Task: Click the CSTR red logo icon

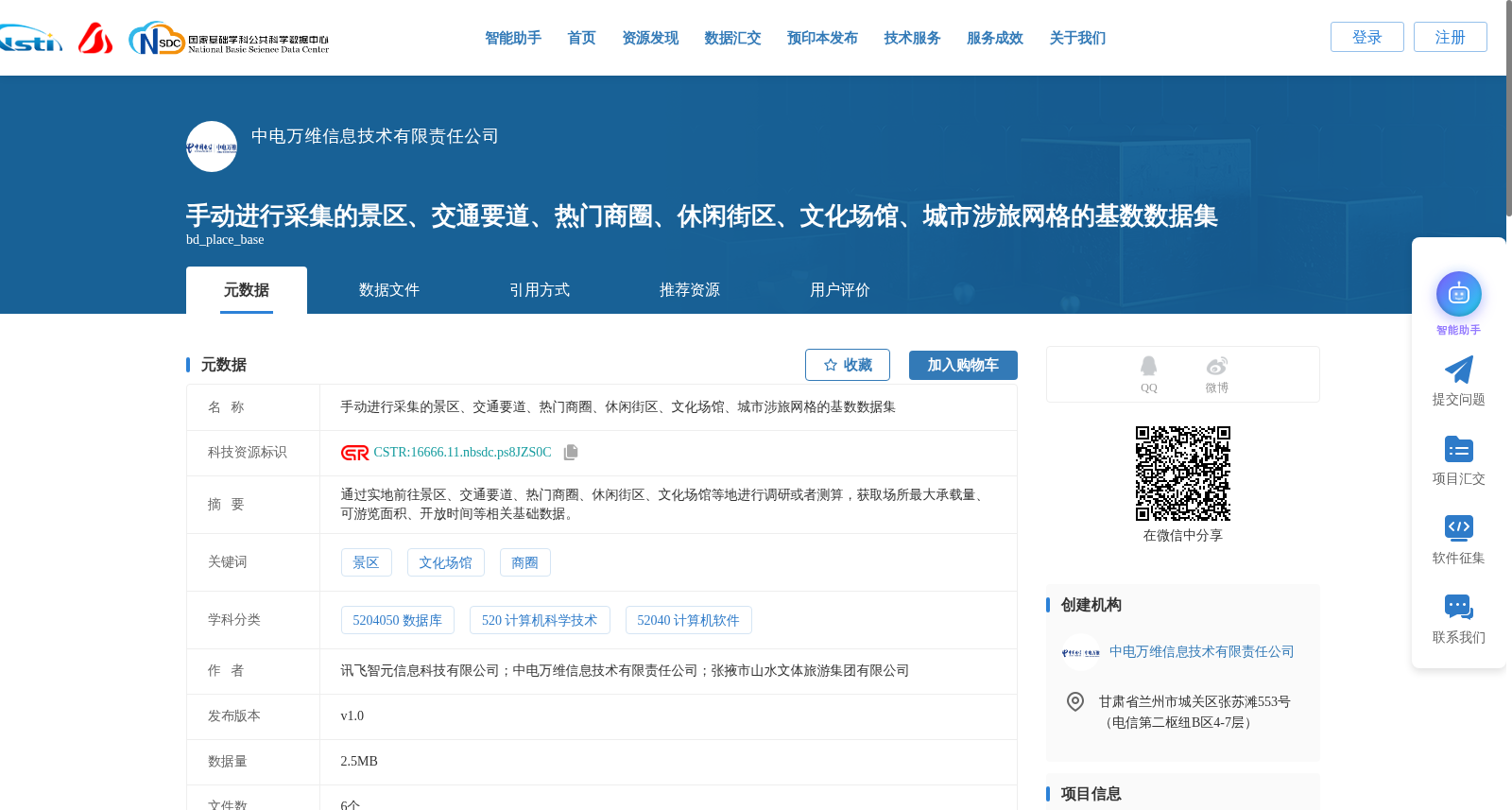Action: click(354, 453)
